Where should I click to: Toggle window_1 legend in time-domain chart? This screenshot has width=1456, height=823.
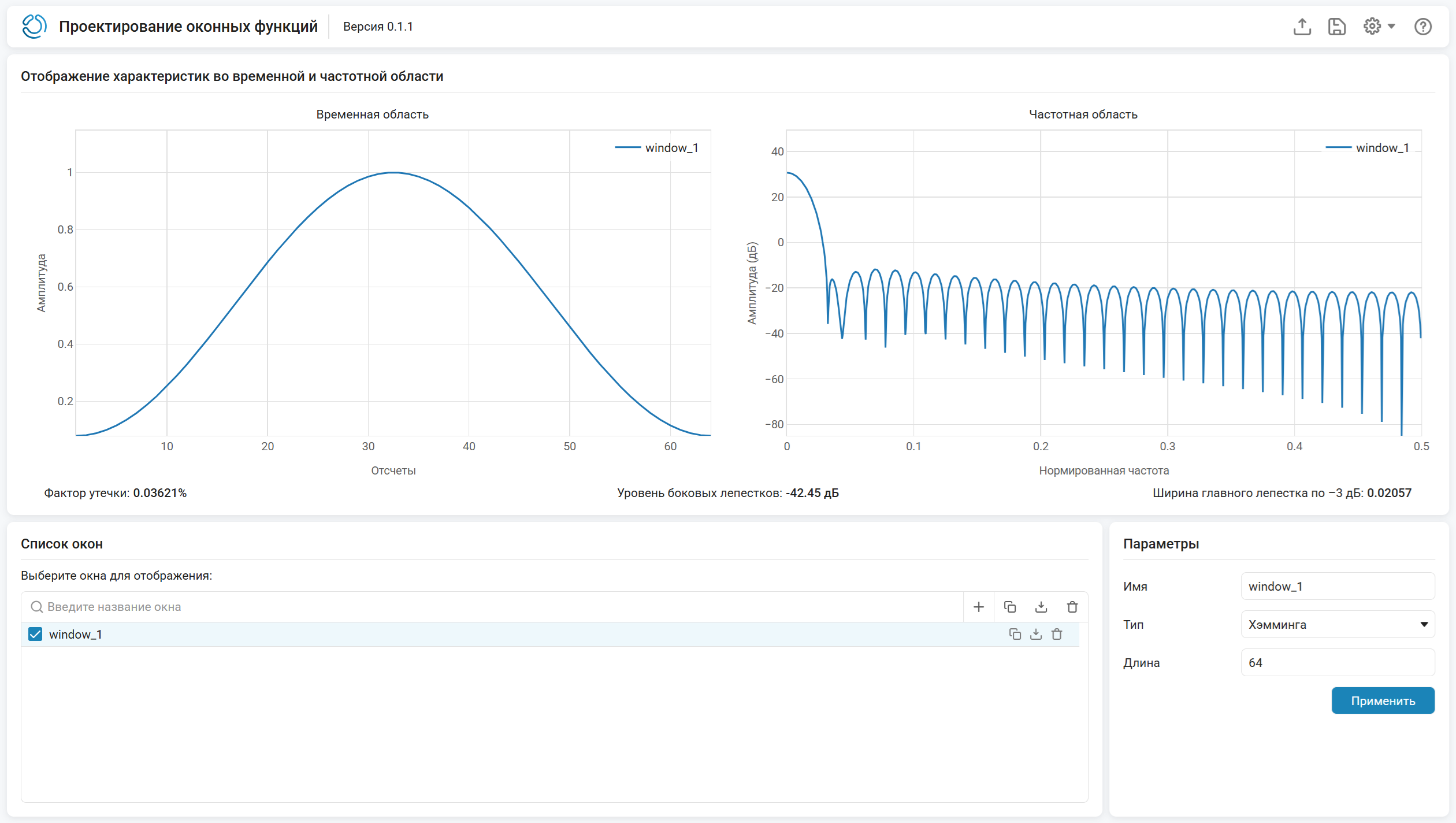[x=657, y=148]
